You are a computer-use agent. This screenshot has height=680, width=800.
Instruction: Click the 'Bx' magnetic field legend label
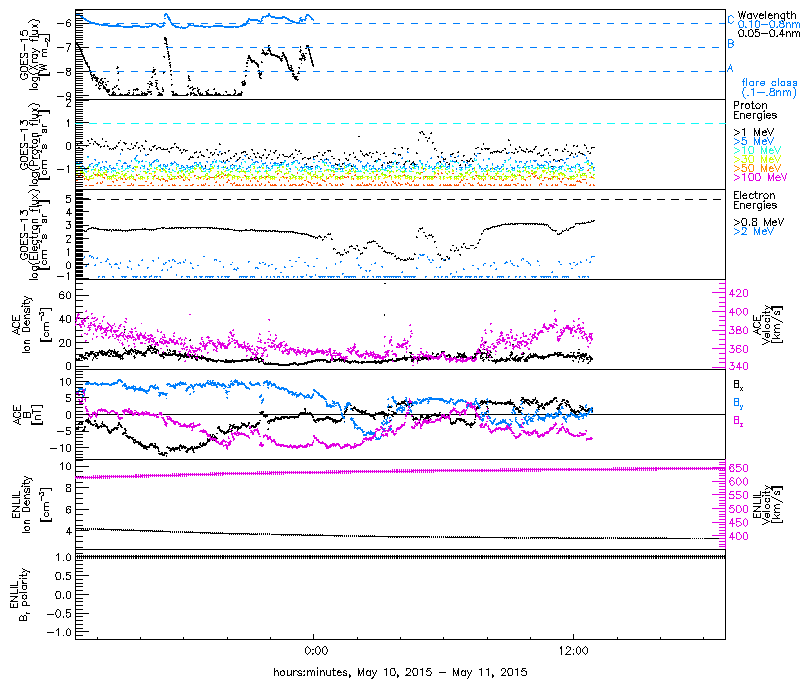tap(738, 384)
